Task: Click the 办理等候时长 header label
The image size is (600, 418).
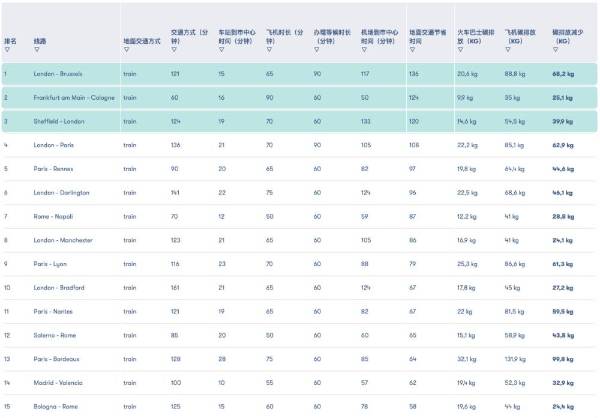Action: coord(332,36)
